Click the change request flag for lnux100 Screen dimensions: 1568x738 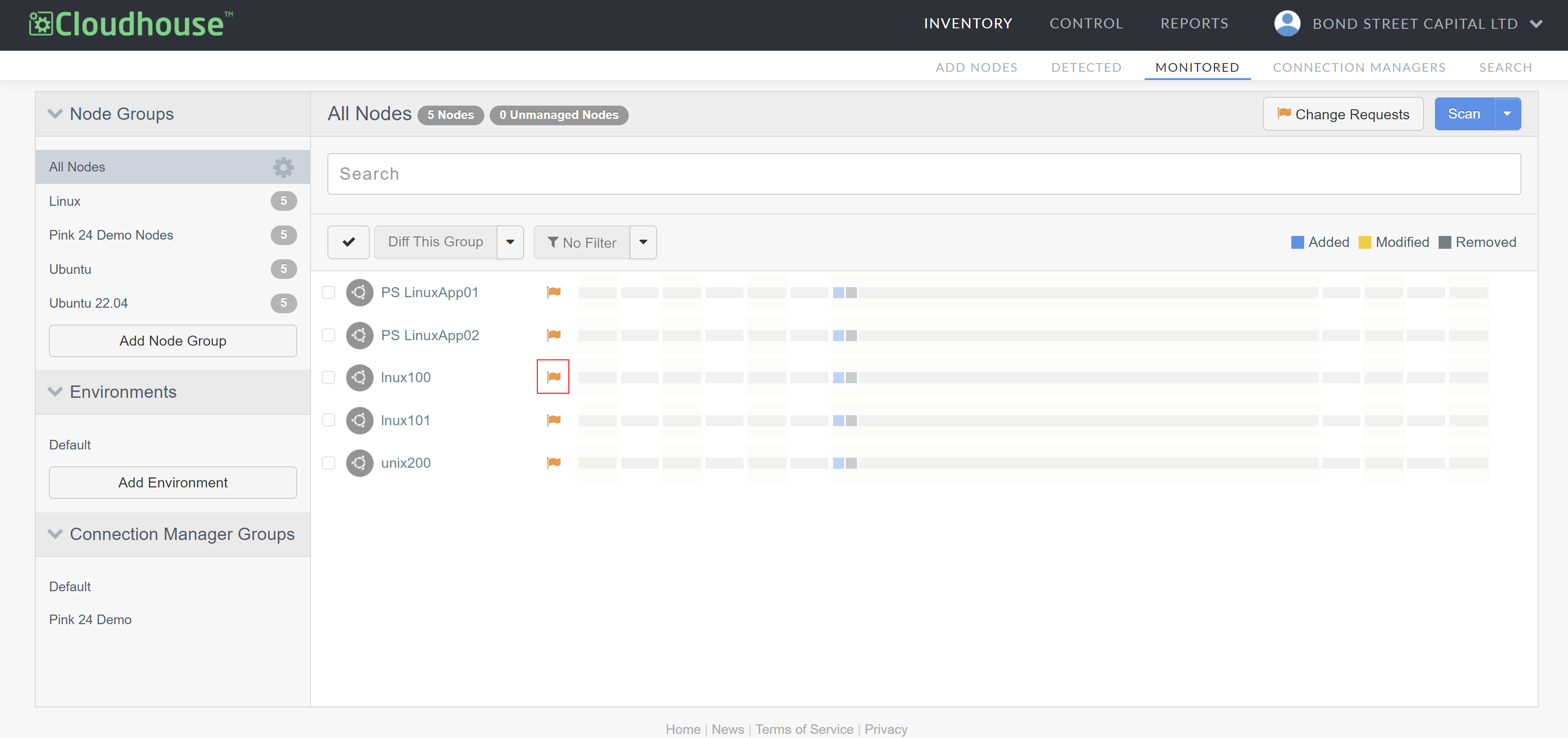point(553,377)
